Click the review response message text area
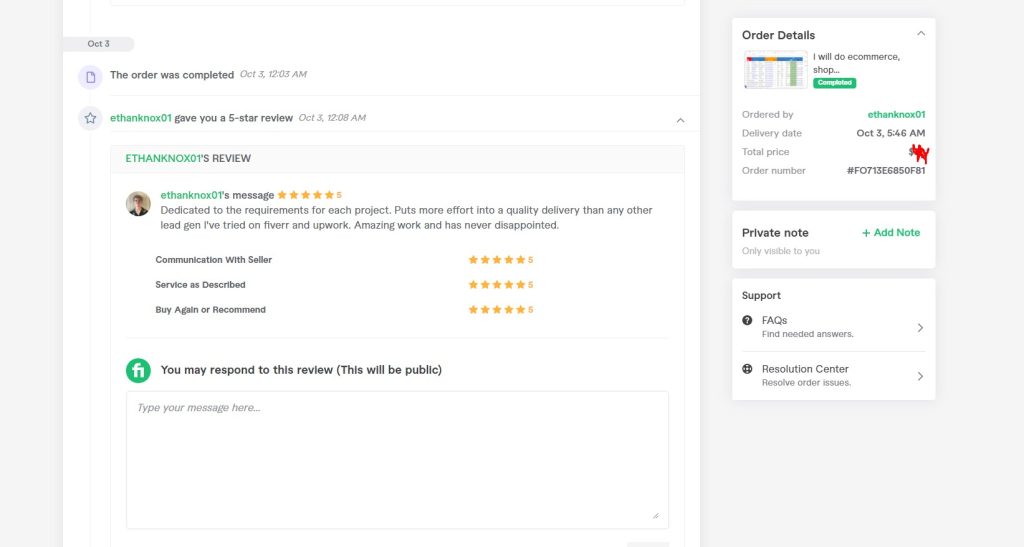1024x547 pixels. [x=397, y=460]
